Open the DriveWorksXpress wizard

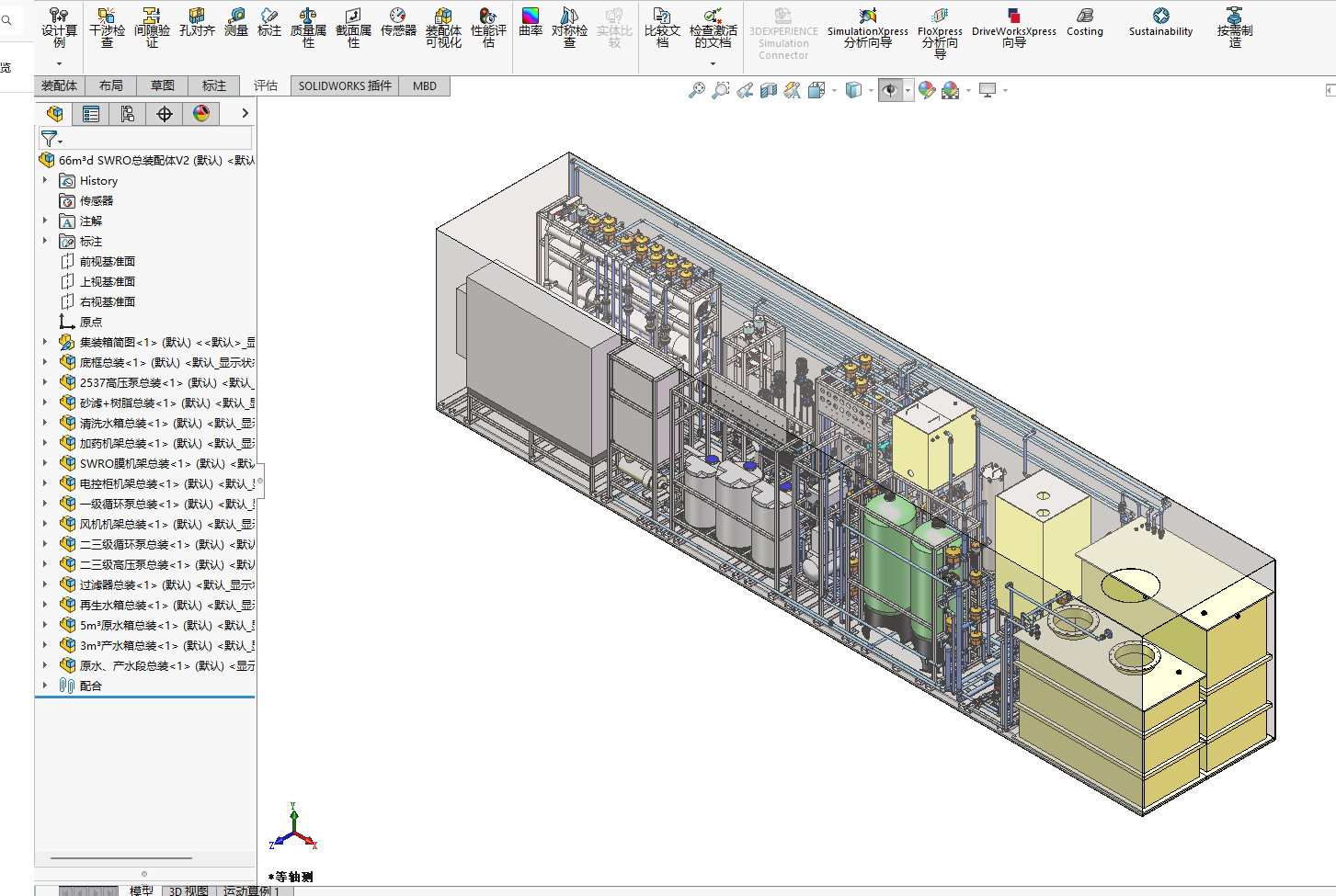[1013, 28]
